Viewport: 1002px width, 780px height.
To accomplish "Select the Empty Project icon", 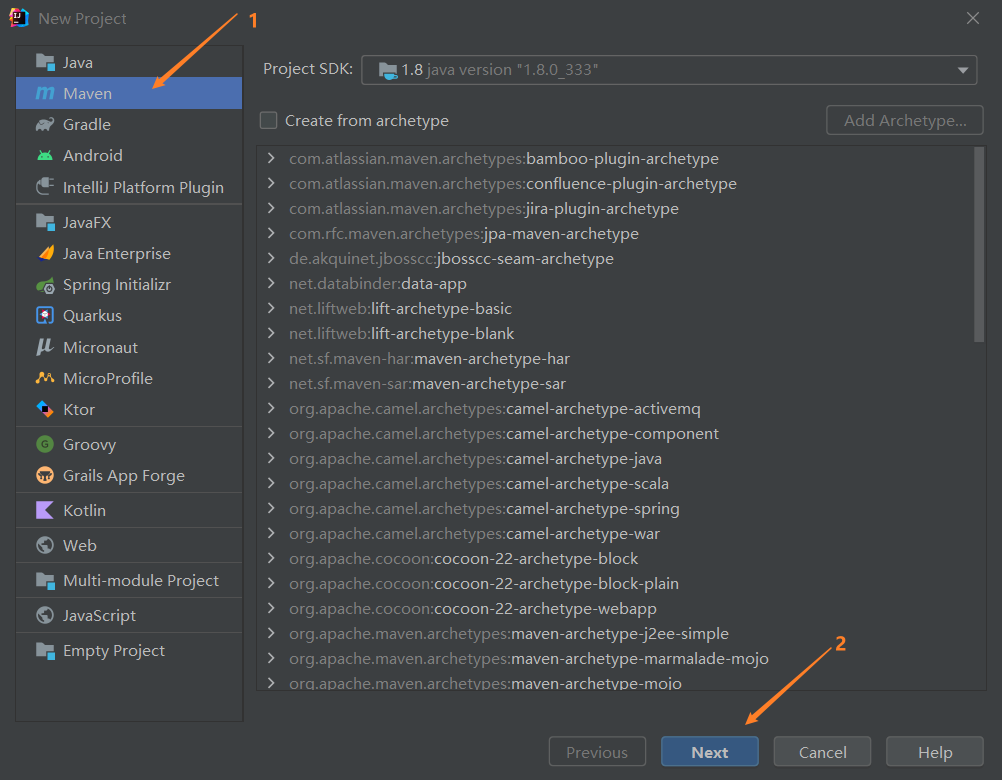I will point(45,650).
